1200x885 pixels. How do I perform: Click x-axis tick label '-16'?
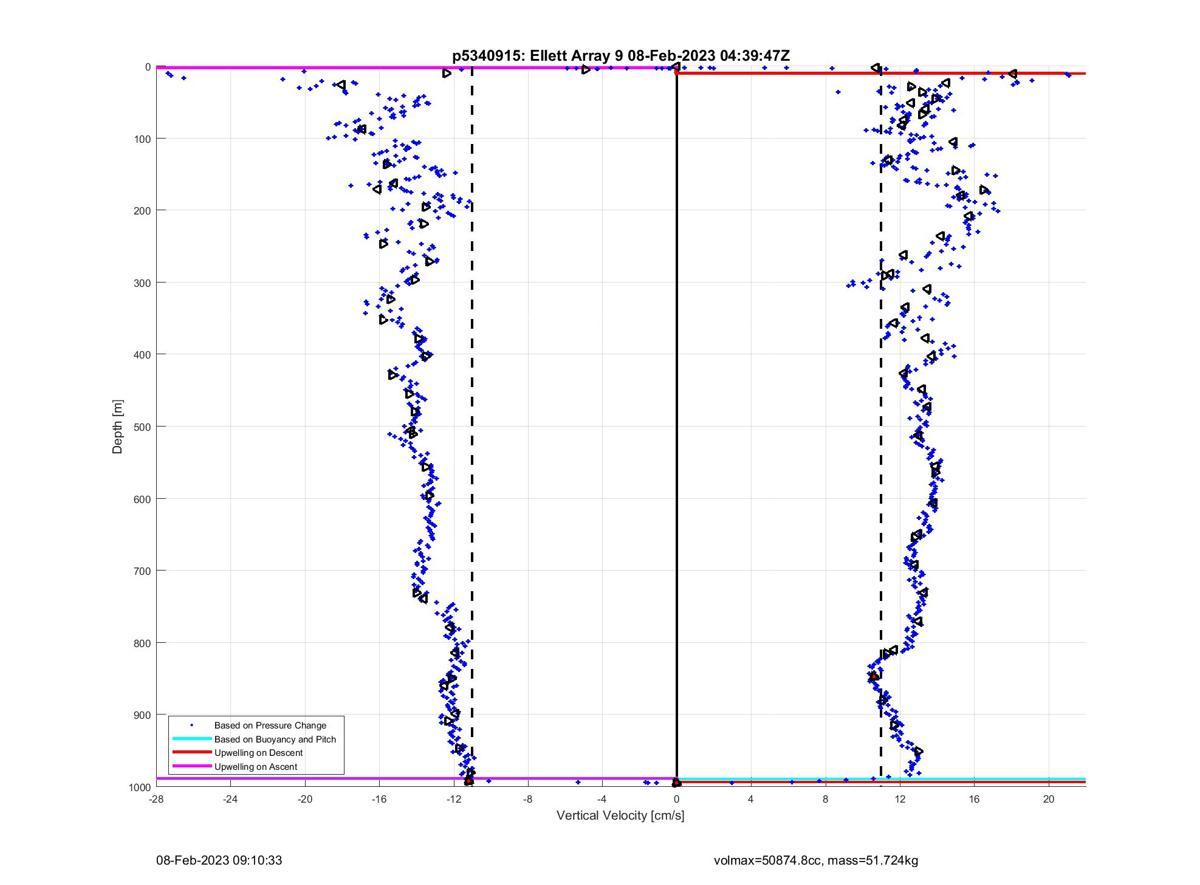(379, 799)
